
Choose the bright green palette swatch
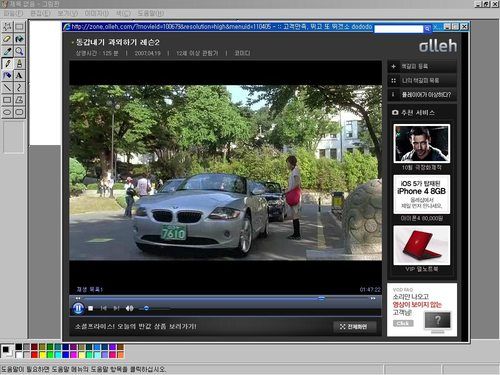(x=50, y=355)
